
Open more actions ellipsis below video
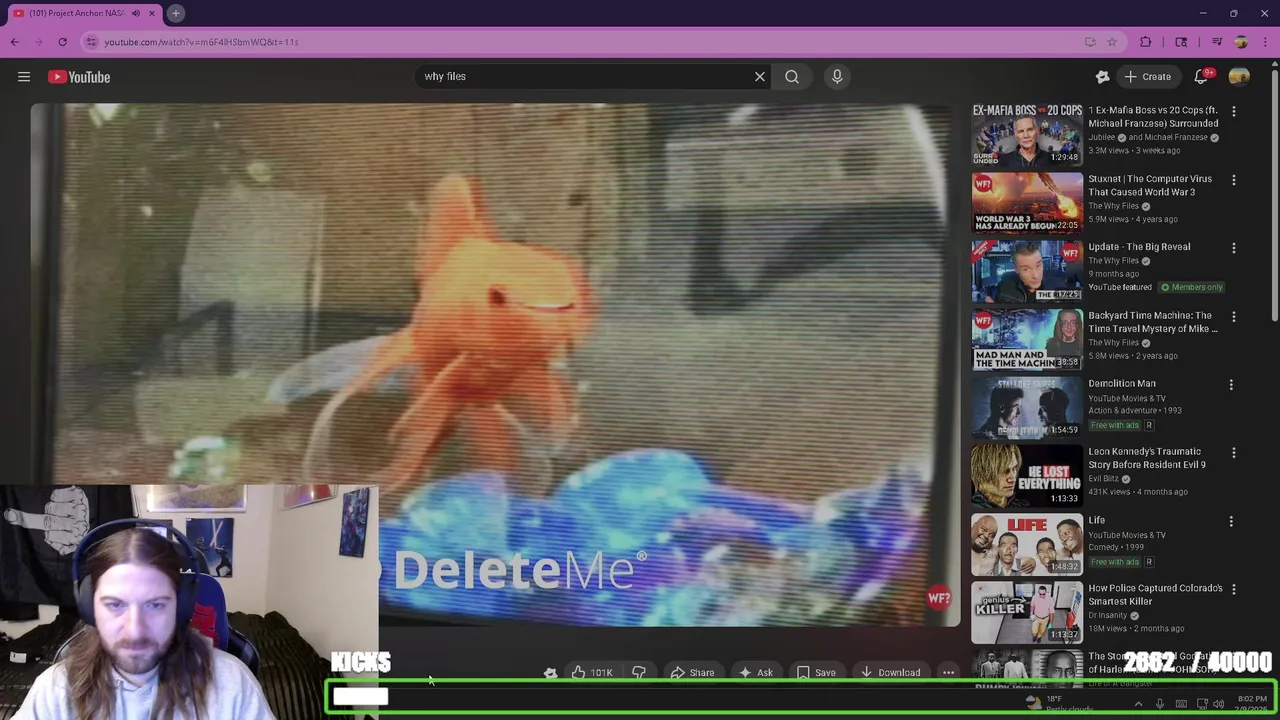coord(948,673)
